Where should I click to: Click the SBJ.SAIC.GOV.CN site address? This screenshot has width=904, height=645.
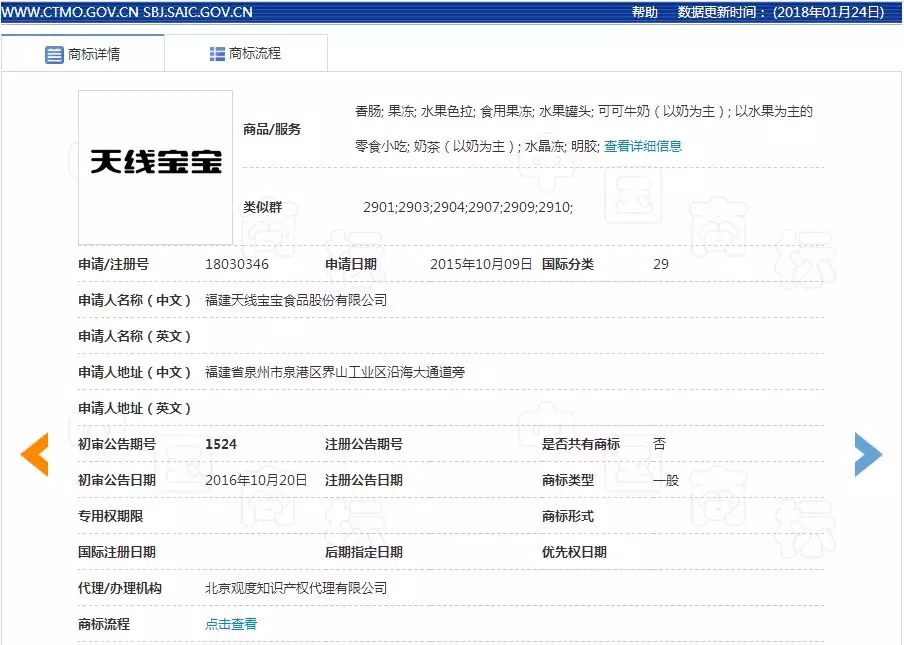(199, 12)
